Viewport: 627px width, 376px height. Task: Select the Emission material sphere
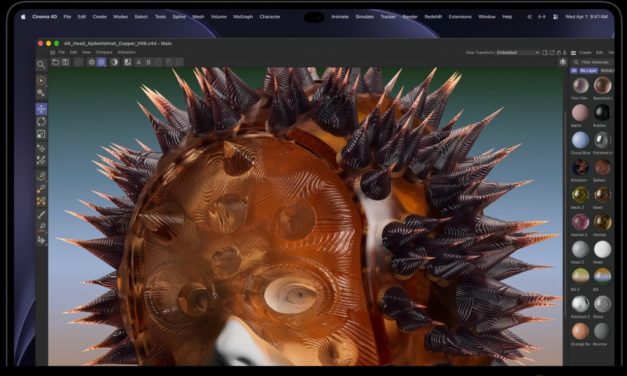point(580,168)
